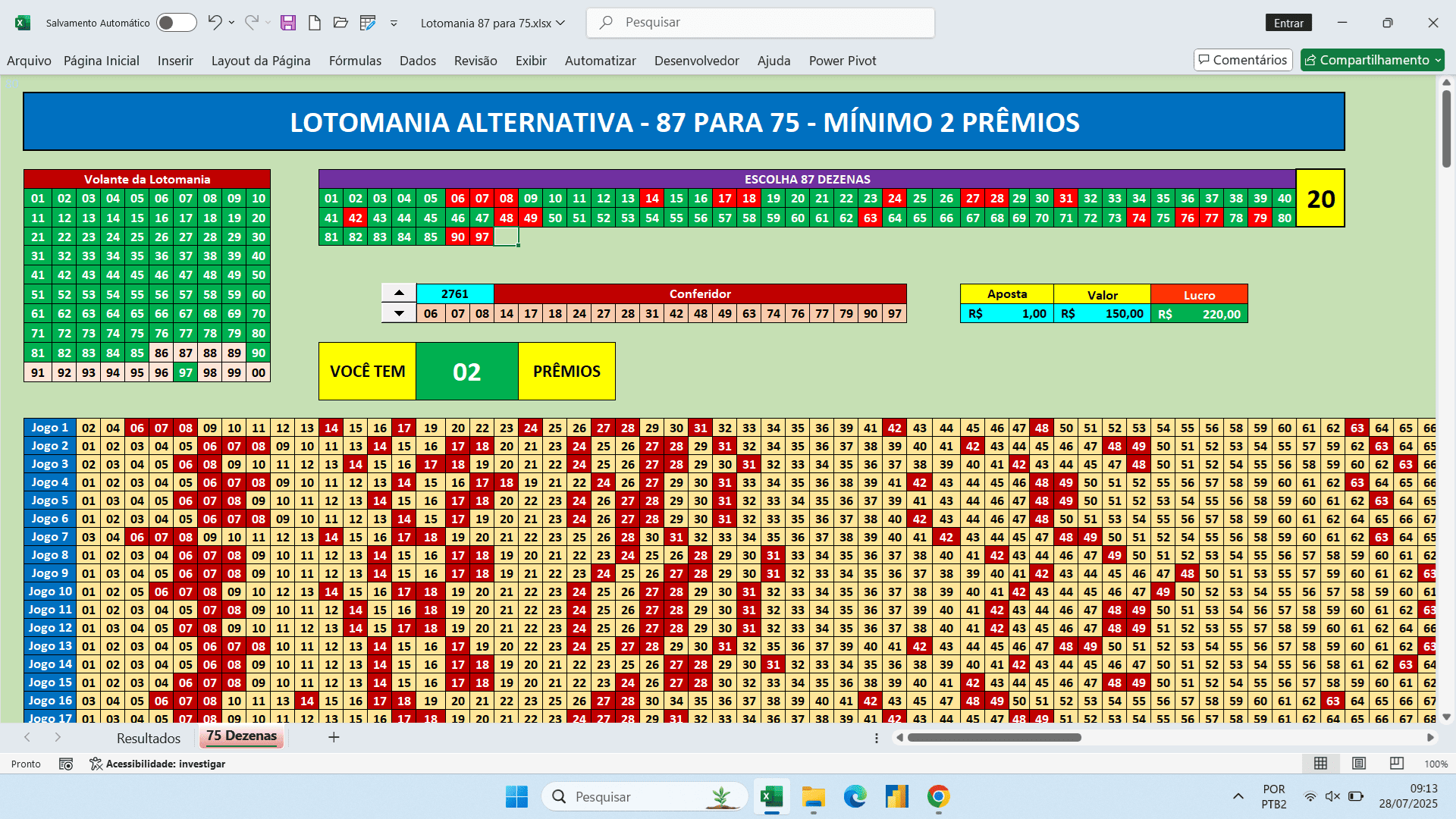The image size is (1456, 819).
Task: Toggle the Salvamento Automático switch
Action: click(176, 23)
